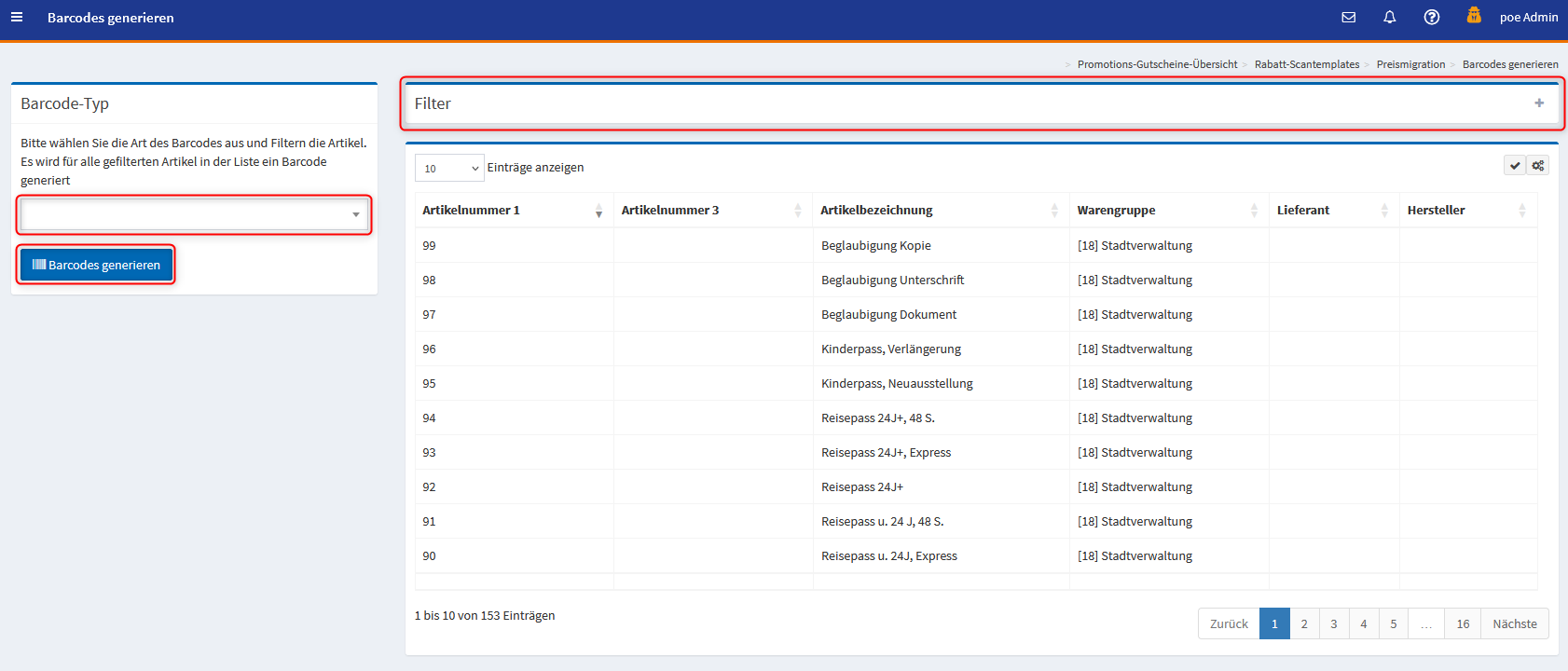Open the help question mark icon
Screen dimensions: 1568x671
pyautogui.click(x=1431, y=17)
